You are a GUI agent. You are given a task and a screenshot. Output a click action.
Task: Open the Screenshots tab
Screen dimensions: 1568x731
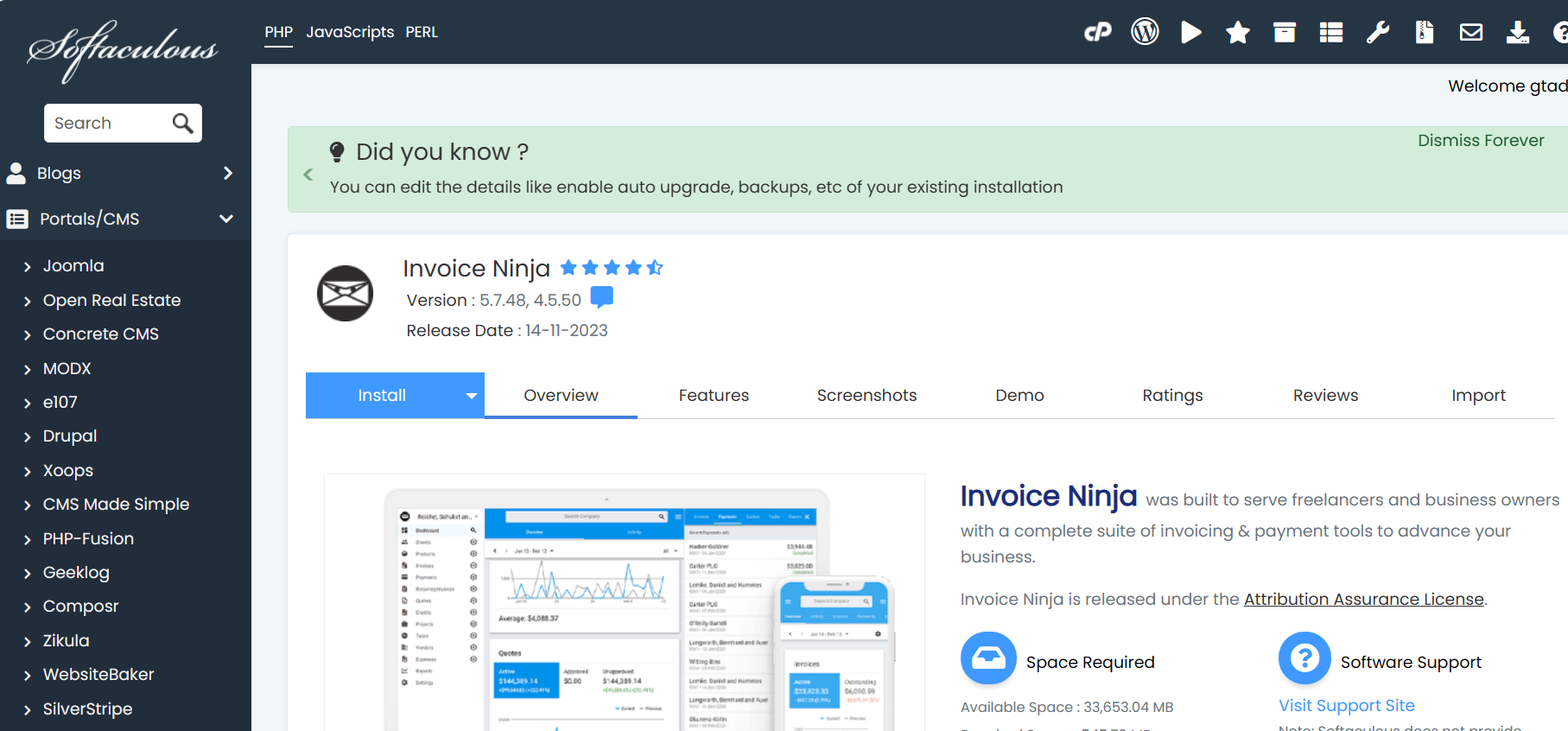click(x=867, y=396)
